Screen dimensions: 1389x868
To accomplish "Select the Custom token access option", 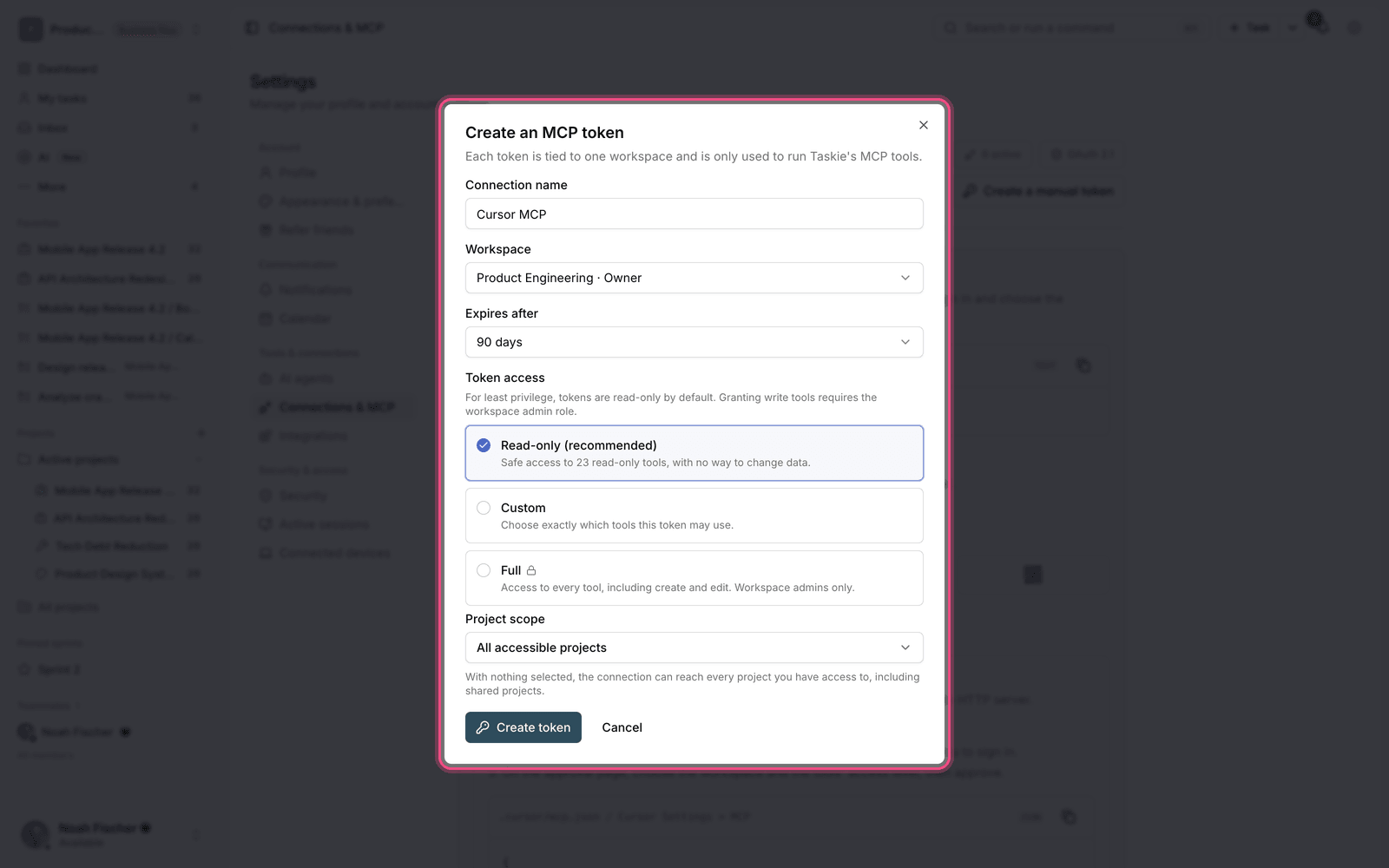I will coord(694,516).
